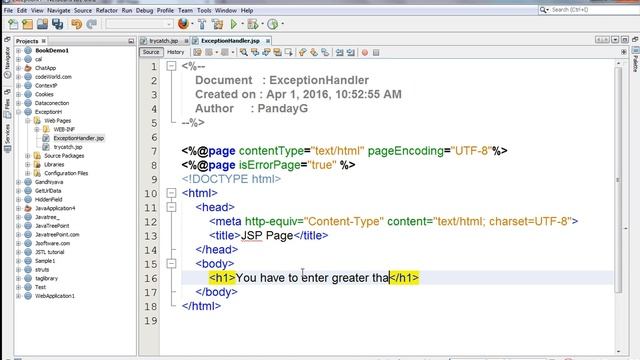Click the New Project toolbar icon
The image size is (640, 360).
tap(27, 24)
